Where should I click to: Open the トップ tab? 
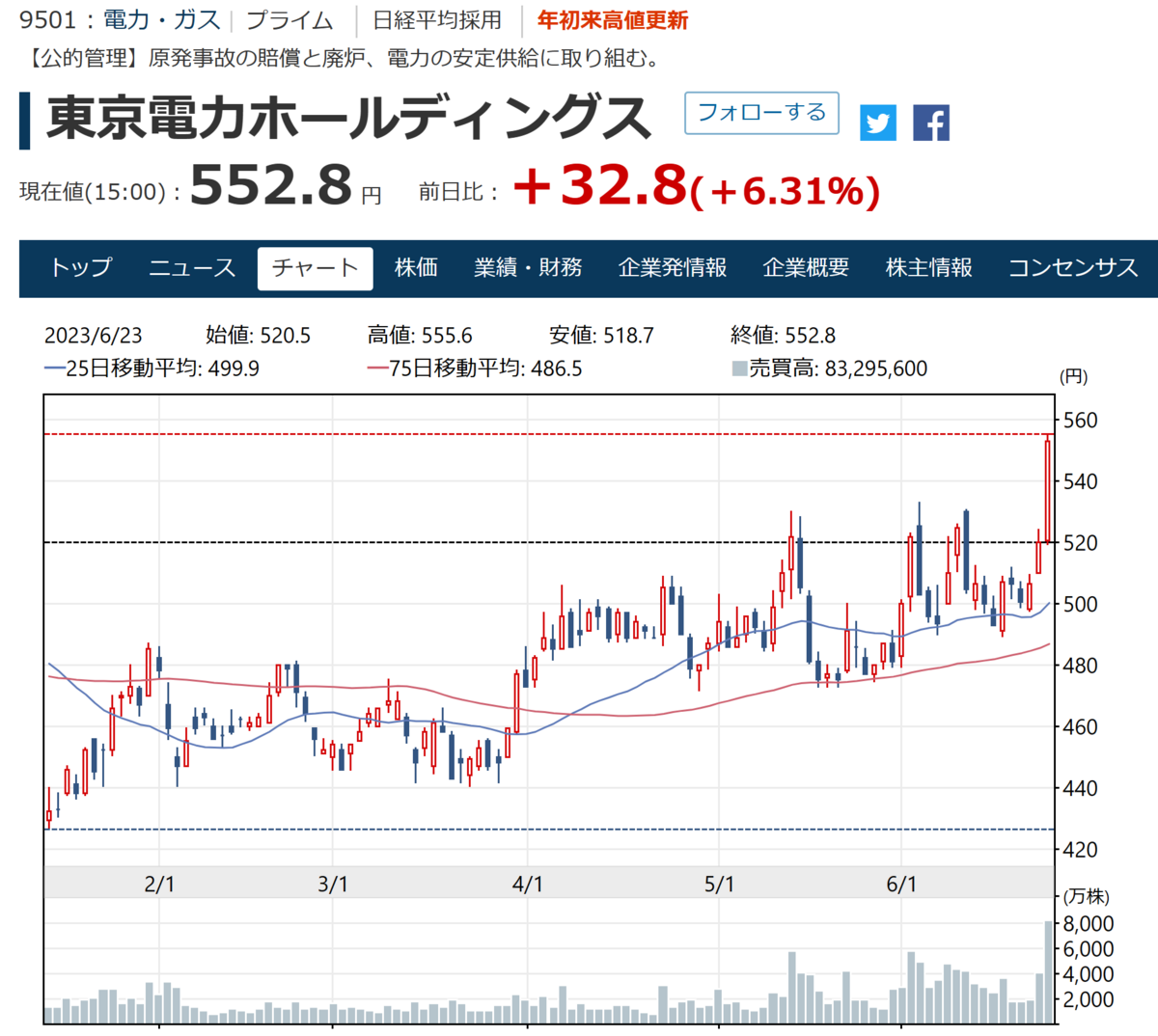tap(81, 268)
